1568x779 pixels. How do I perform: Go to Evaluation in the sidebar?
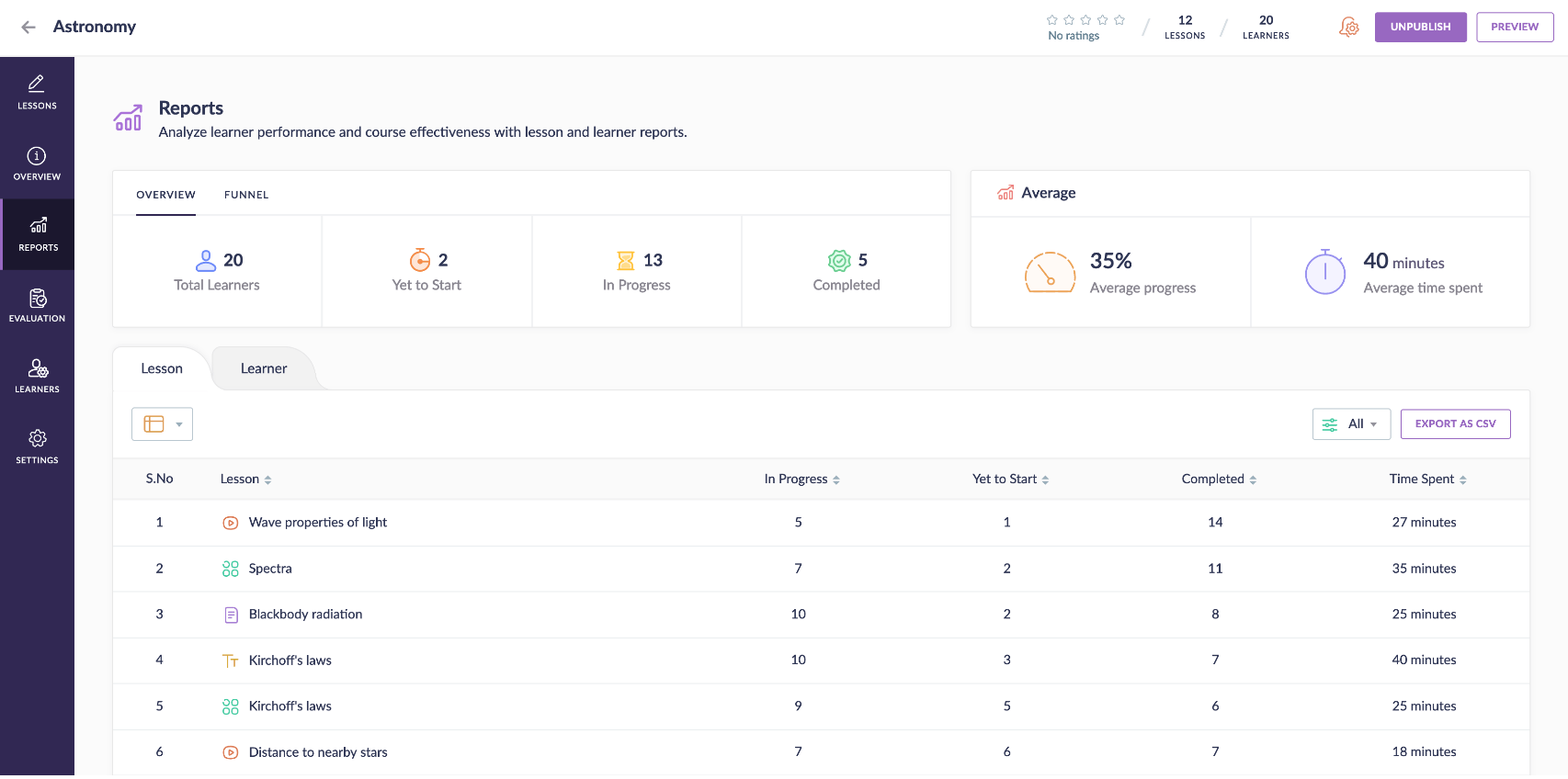click(37, 305)
